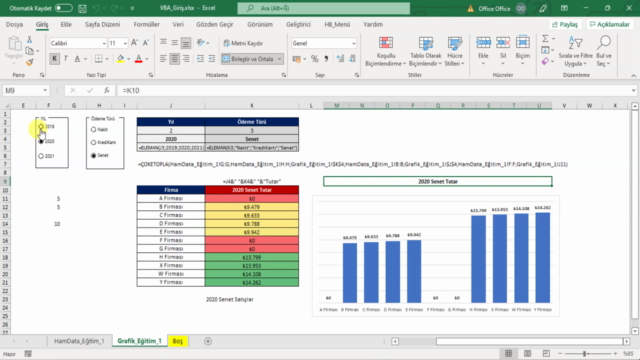Switch to the Ekle ribbon tab
Image resolution: width=640 pixels, height=360 pixels.
tap(66, 24)
